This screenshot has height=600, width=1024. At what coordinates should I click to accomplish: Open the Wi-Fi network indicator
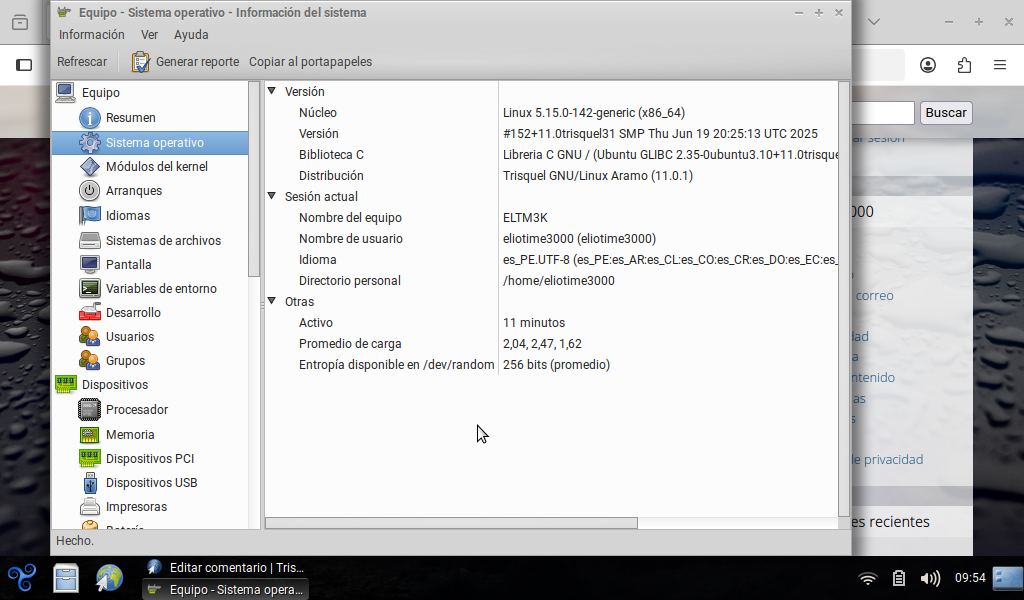coord(867,578)
